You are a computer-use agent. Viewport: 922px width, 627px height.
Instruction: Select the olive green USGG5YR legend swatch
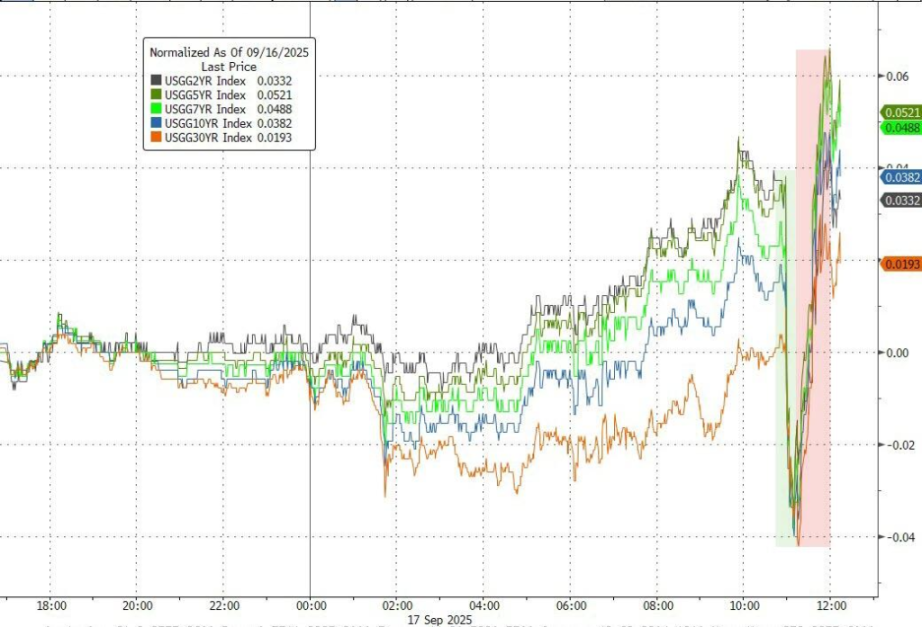point(157,94)
